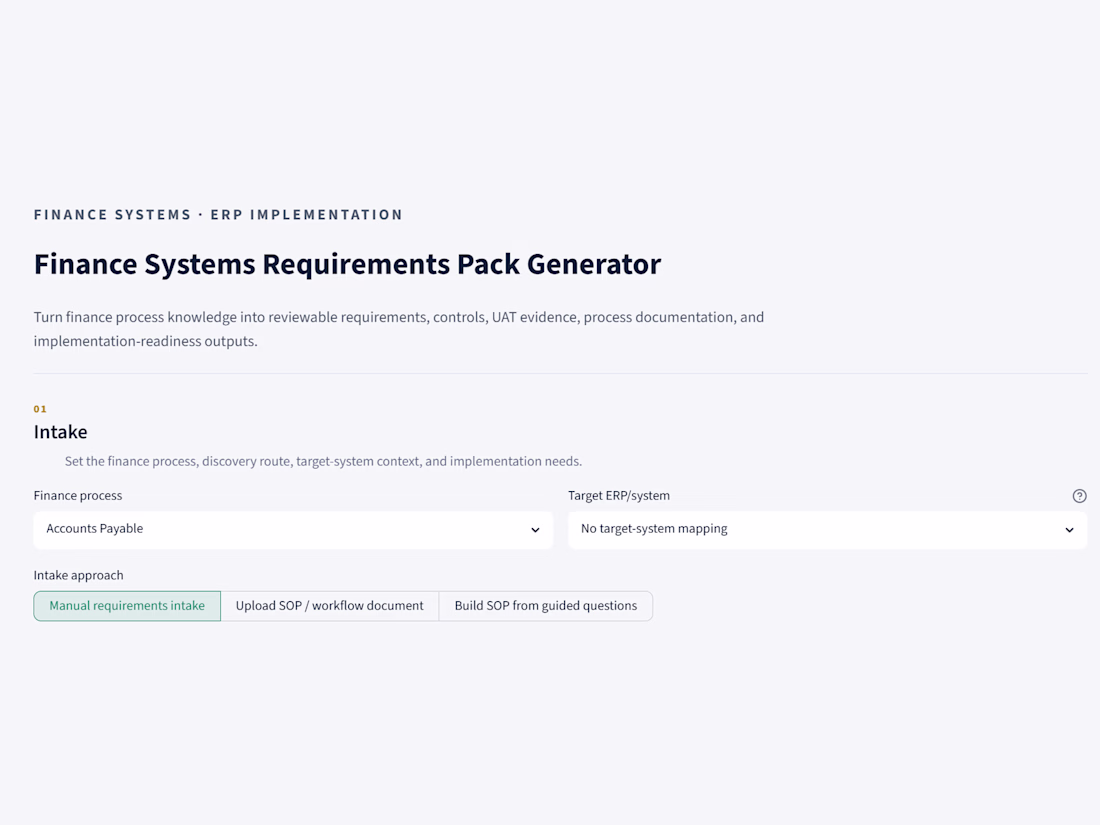
Task: Select Upload SOP / workflow document option
Action: [x=330, y=605]
